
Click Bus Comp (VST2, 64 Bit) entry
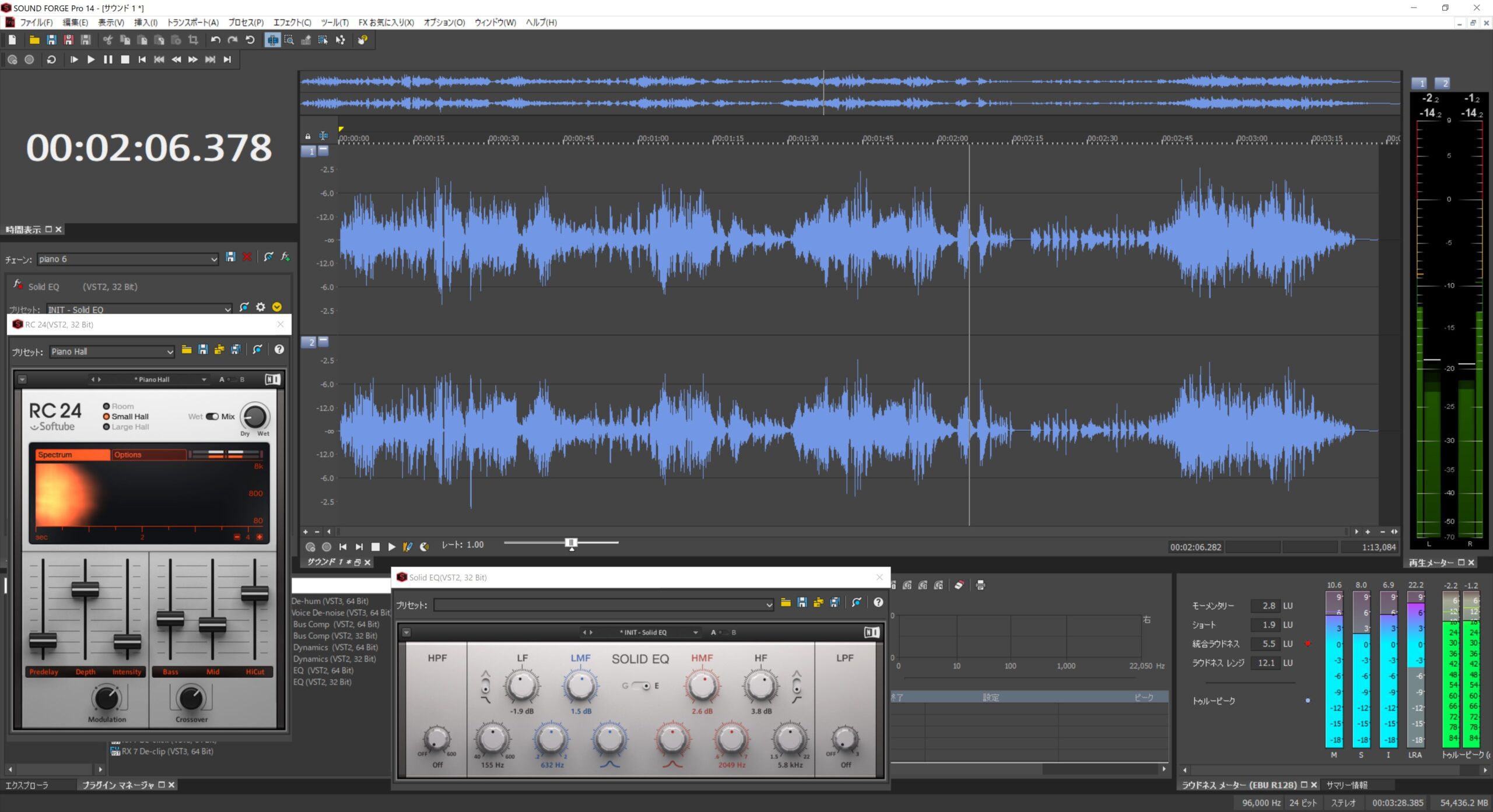point(336,624)
